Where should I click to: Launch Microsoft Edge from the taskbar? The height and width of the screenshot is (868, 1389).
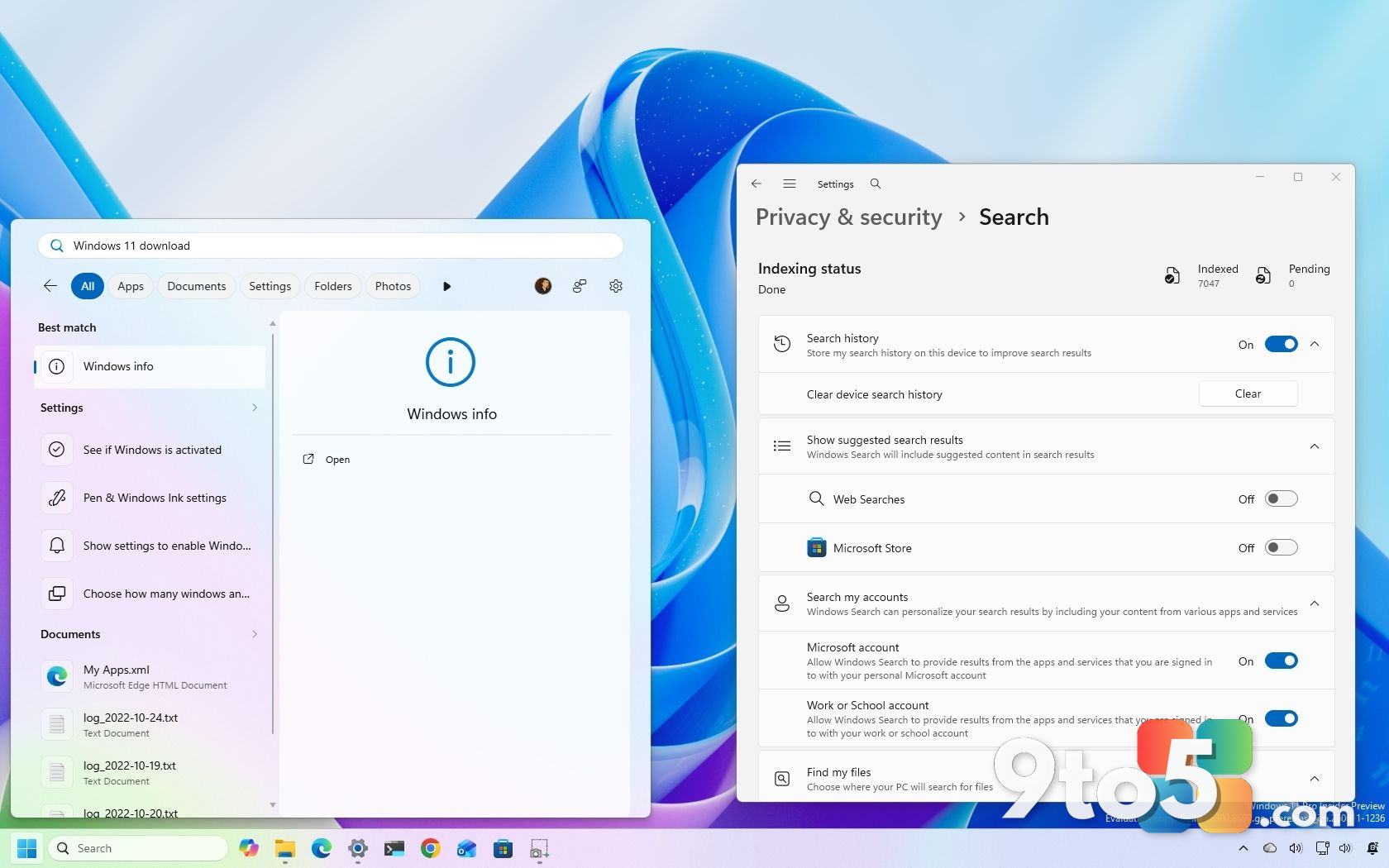322,848
